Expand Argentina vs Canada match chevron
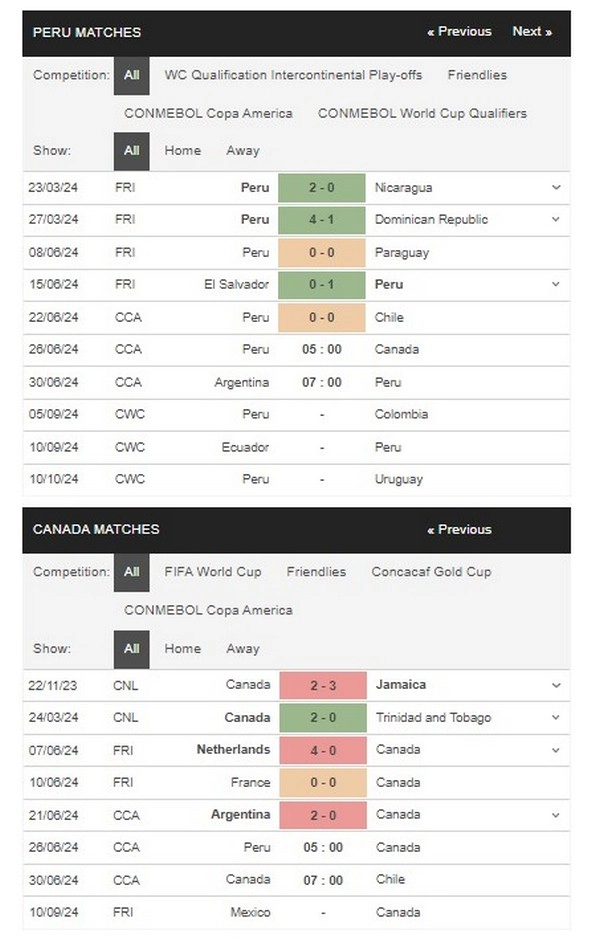Image resolution: width=600 pixels, height=939 pixels. pos(556,814)
